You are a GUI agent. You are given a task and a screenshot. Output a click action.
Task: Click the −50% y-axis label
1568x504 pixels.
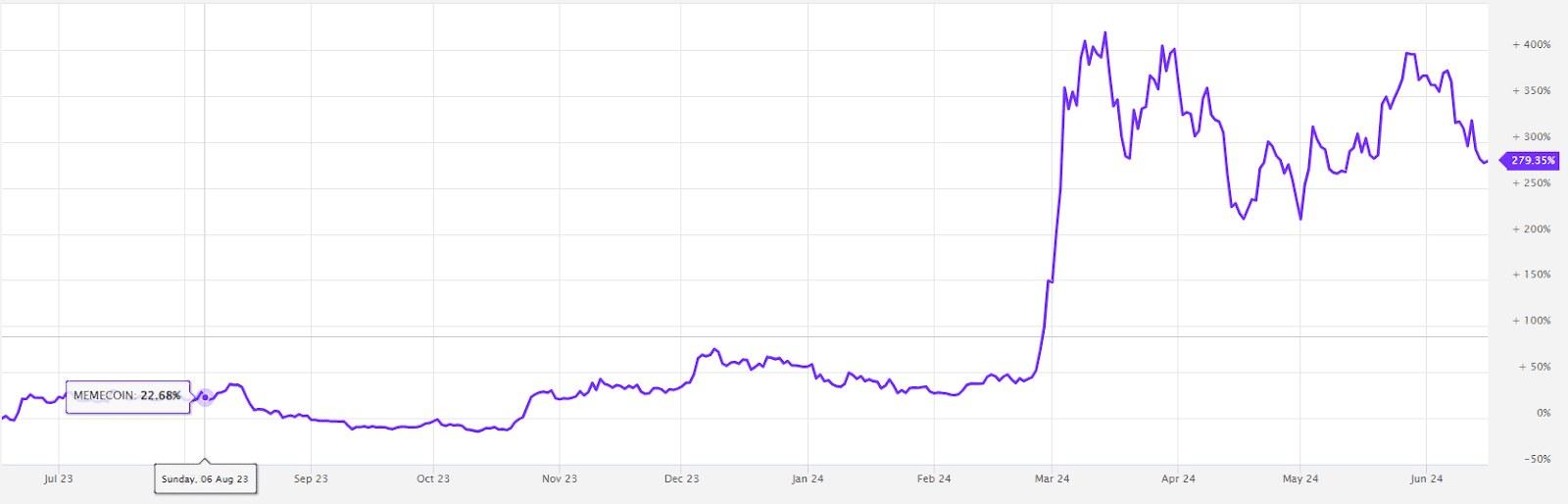coord(1538,459)
